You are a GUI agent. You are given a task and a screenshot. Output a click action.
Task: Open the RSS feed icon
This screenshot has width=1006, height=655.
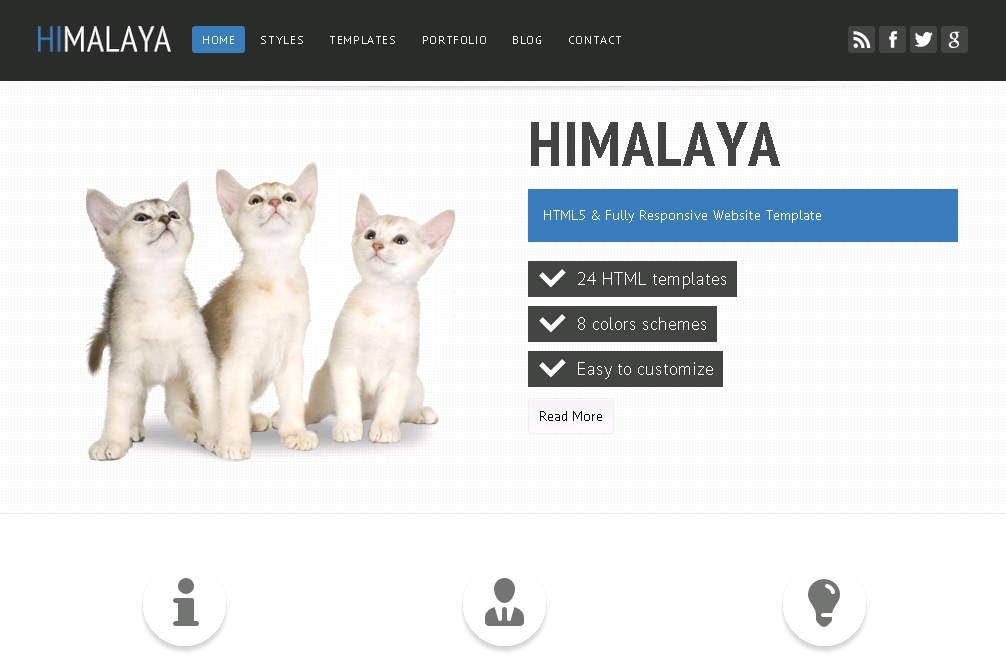[861, 40]
